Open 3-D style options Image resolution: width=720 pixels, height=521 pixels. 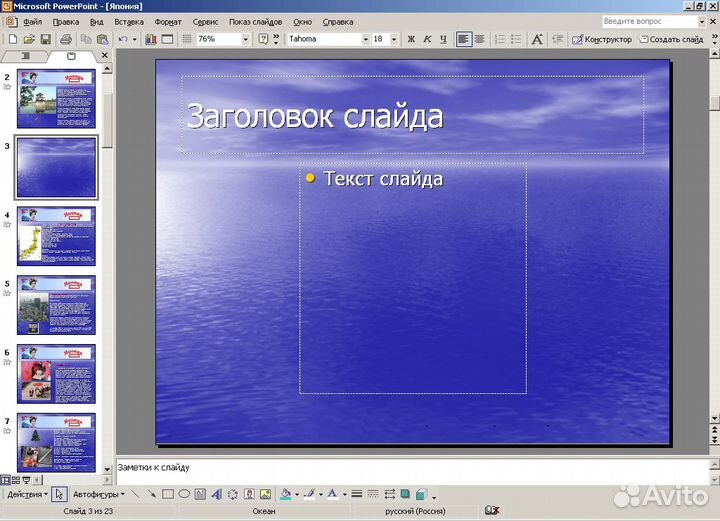(421, 494)
